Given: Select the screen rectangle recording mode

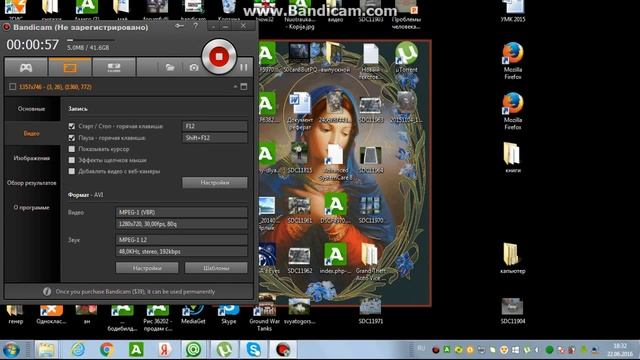Looking at the screenshot, I should pyautogui.click(x=70, y=67).
